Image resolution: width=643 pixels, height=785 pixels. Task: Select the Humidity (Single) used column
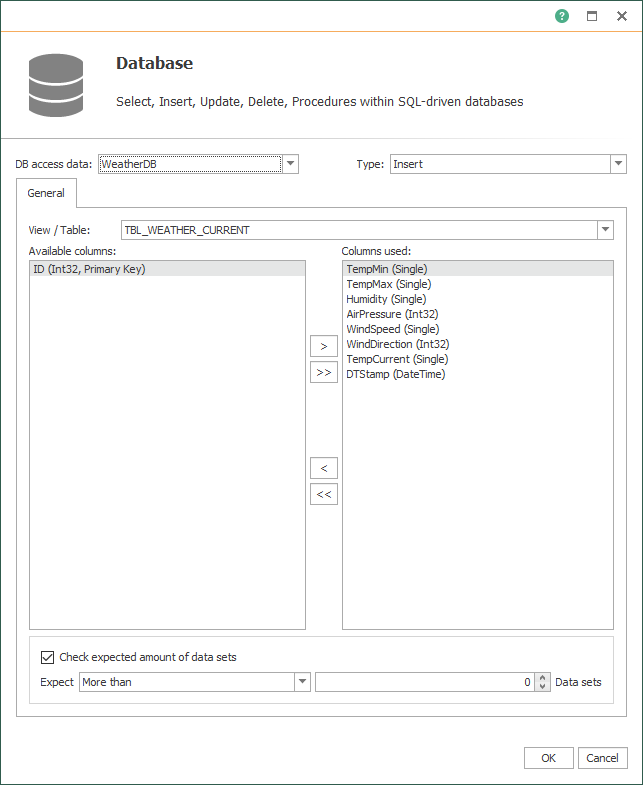386,299
